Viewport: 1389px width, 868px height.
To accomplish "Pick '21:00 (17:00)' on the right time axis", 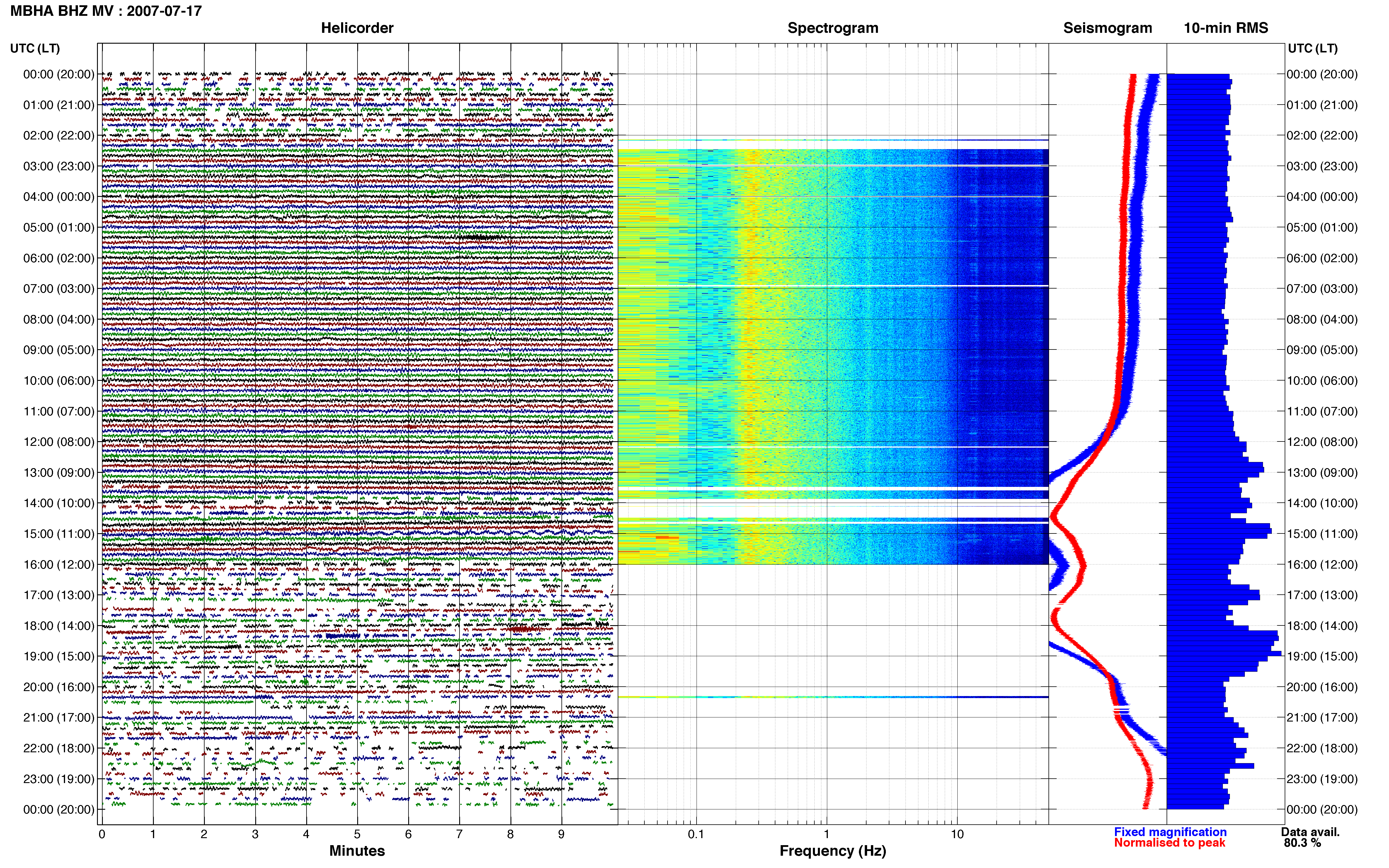I will click(1322, 718).
